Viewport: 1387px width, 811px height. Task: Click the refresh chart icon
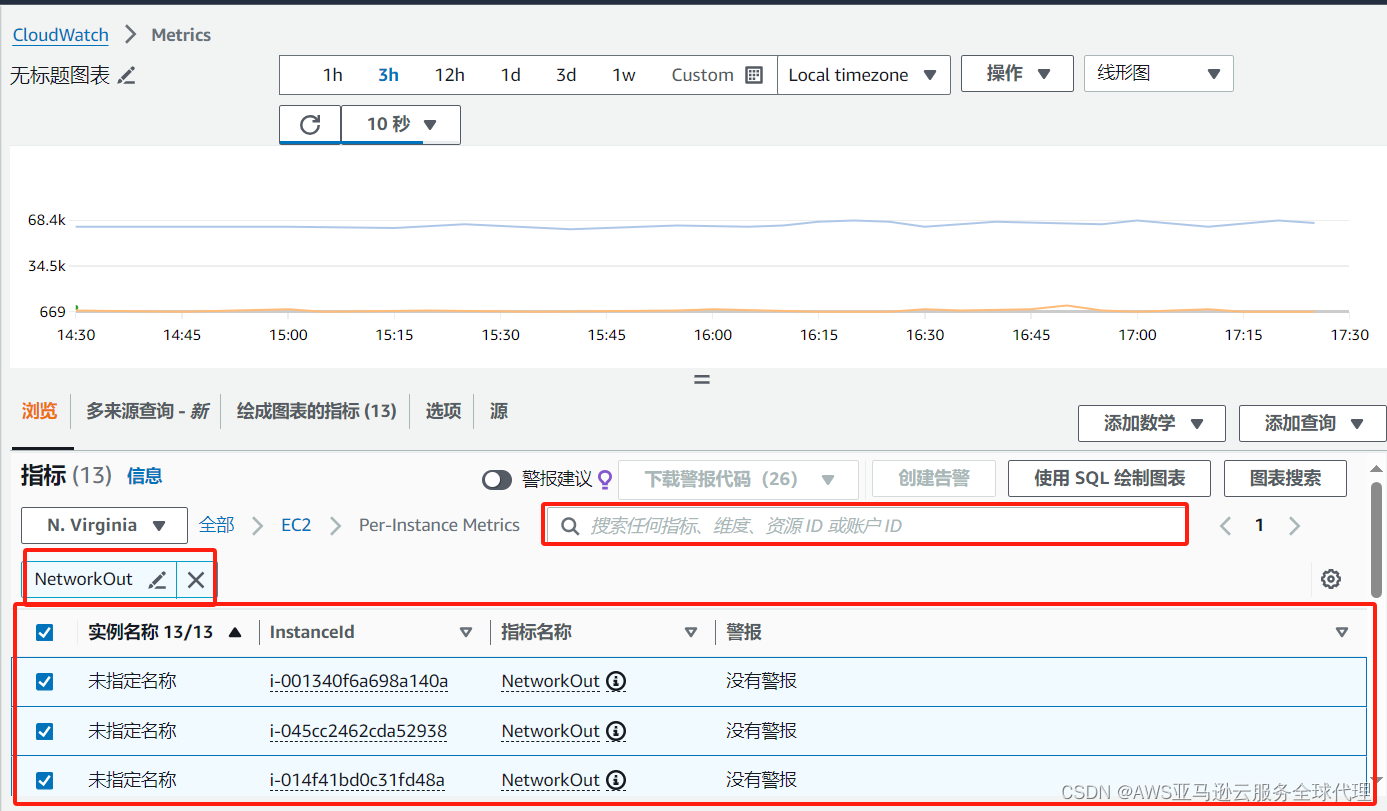(310, 124)
